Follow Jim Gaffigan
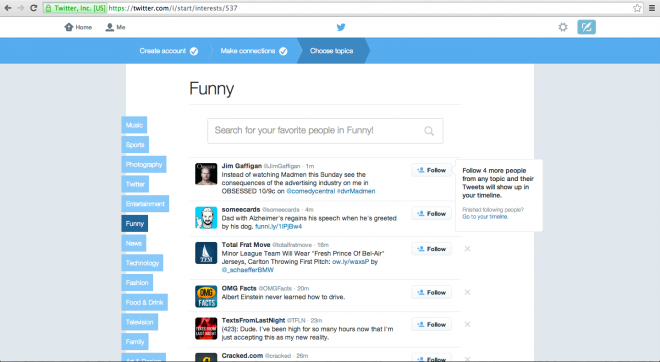The image size is (660, 362). pos(431,170)
